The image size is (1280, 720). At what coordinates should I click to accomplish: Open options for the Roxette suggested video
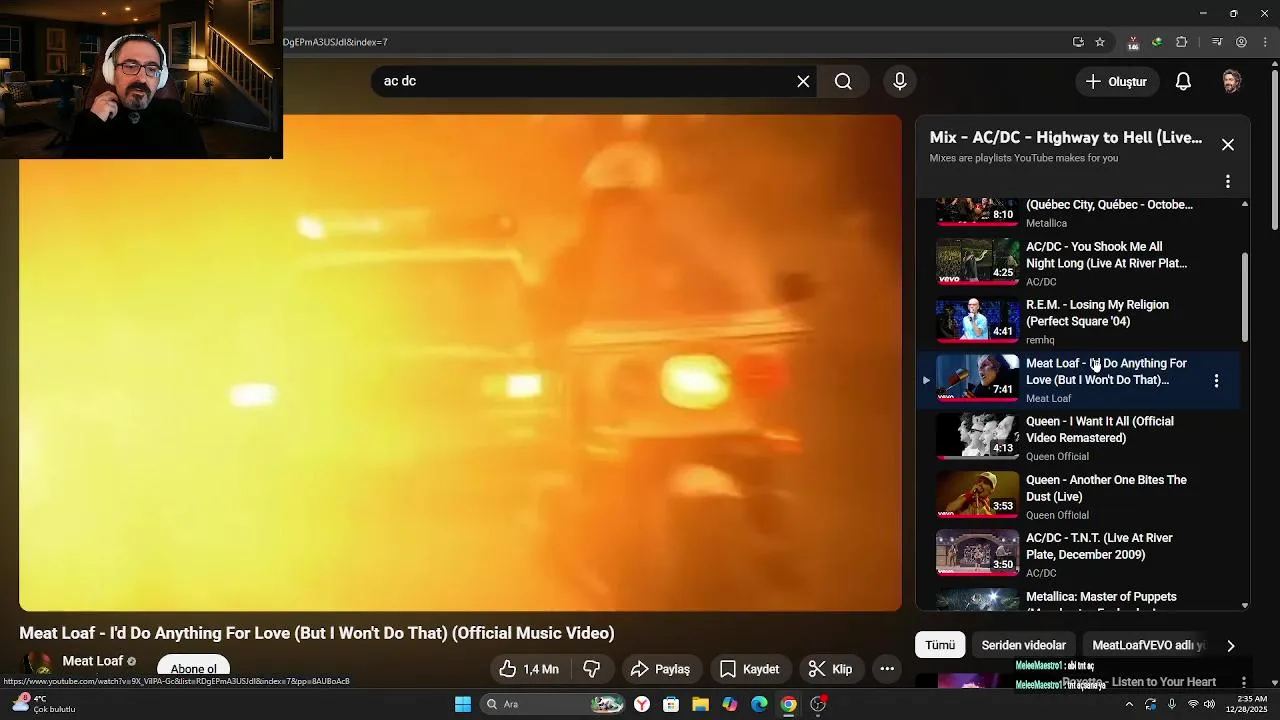[1244, 682]
